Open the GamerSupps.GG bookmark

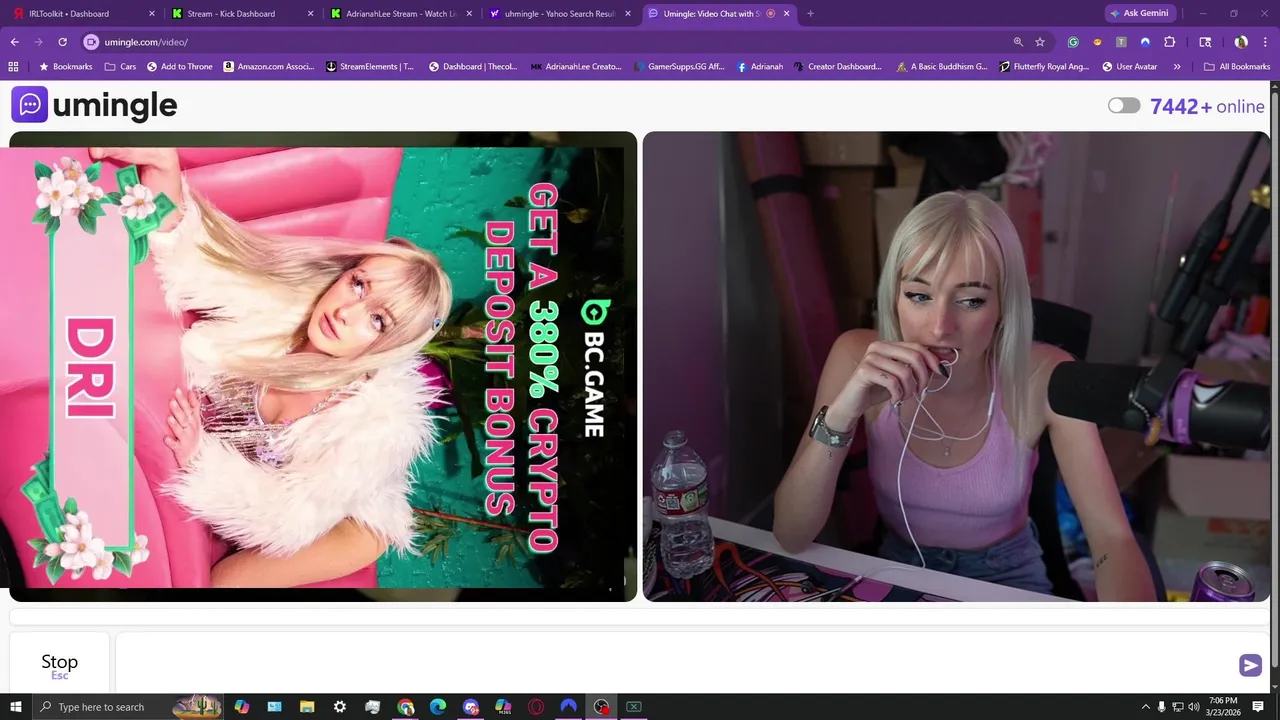coord(679,66)
